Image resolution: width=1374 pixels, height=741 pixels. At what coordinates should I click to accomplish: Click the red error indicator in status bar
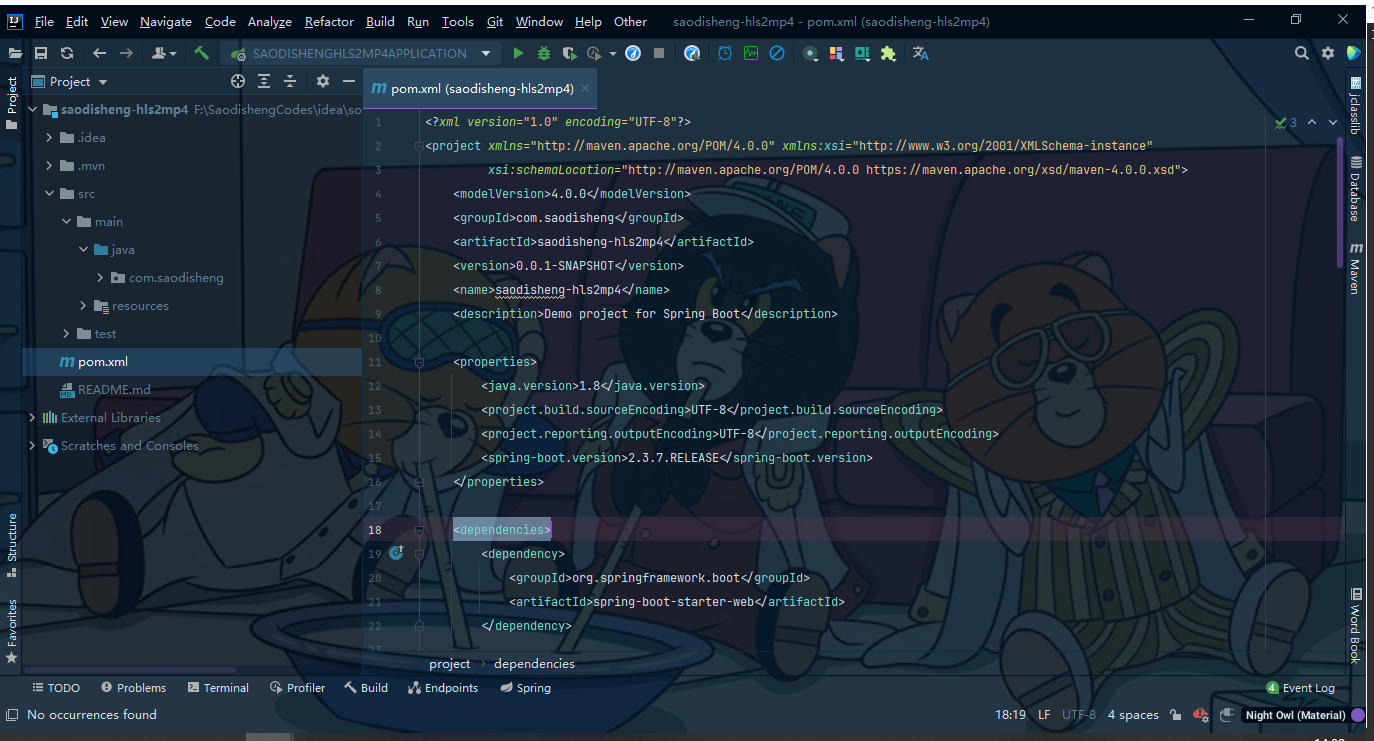pos(1202,715)
